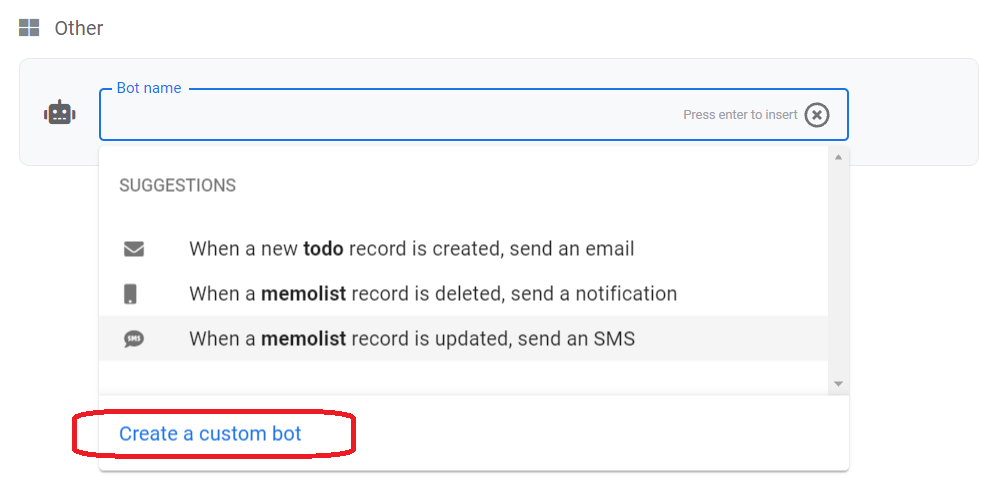Click the grid icon beside Other
Image resolution: width=982 pixels, height=477 pixels.
(x=29, y=28)
